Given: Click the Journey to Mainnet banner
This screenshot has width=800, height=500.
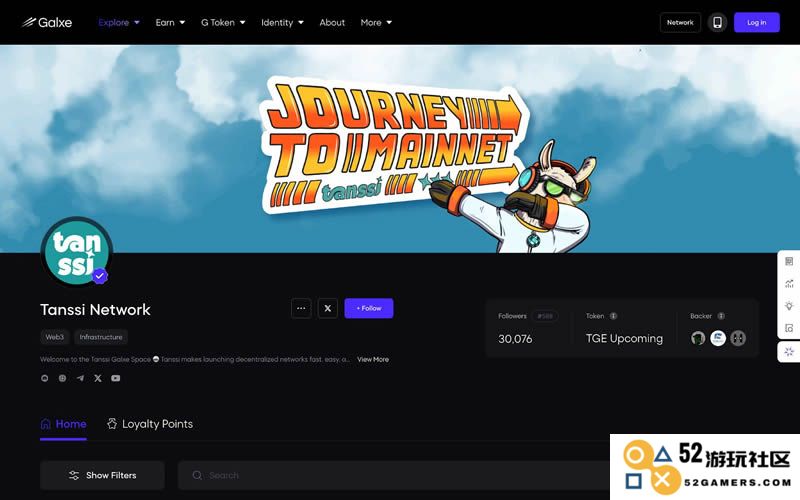Looking at the screenshot, I should point(400,148).
